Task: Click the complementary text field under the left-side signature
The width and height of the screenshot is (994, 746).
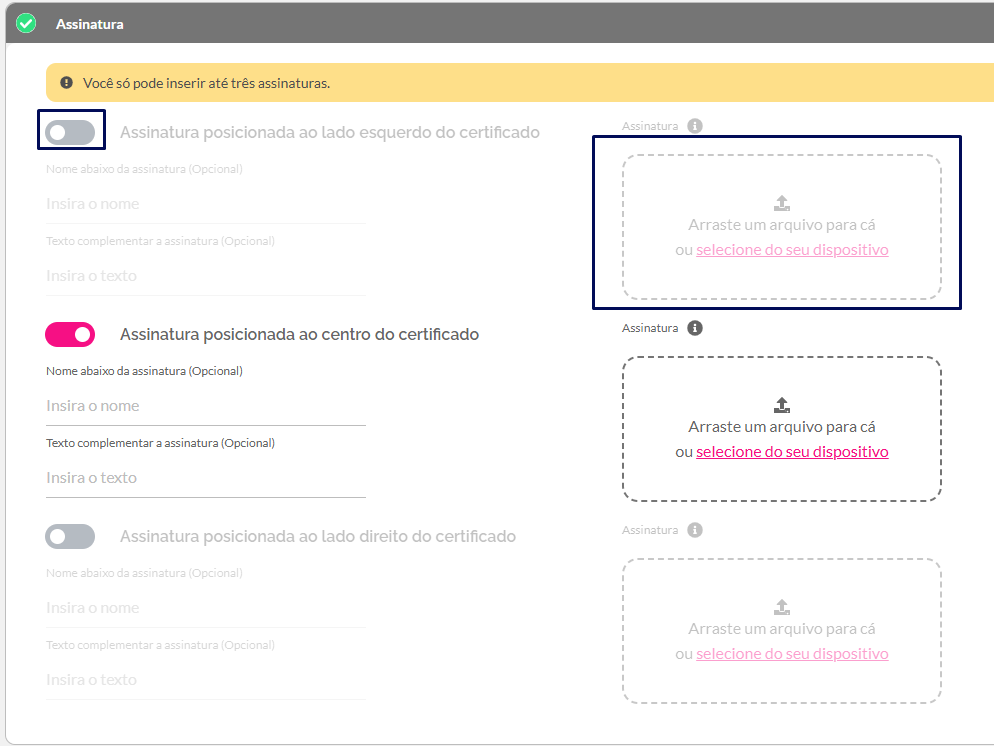Action: (206, 277)
